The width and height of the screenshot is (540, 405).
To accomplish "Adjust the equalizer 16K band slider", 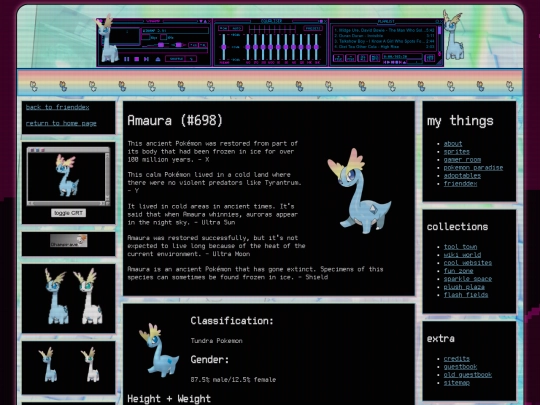I will [316, 47].
